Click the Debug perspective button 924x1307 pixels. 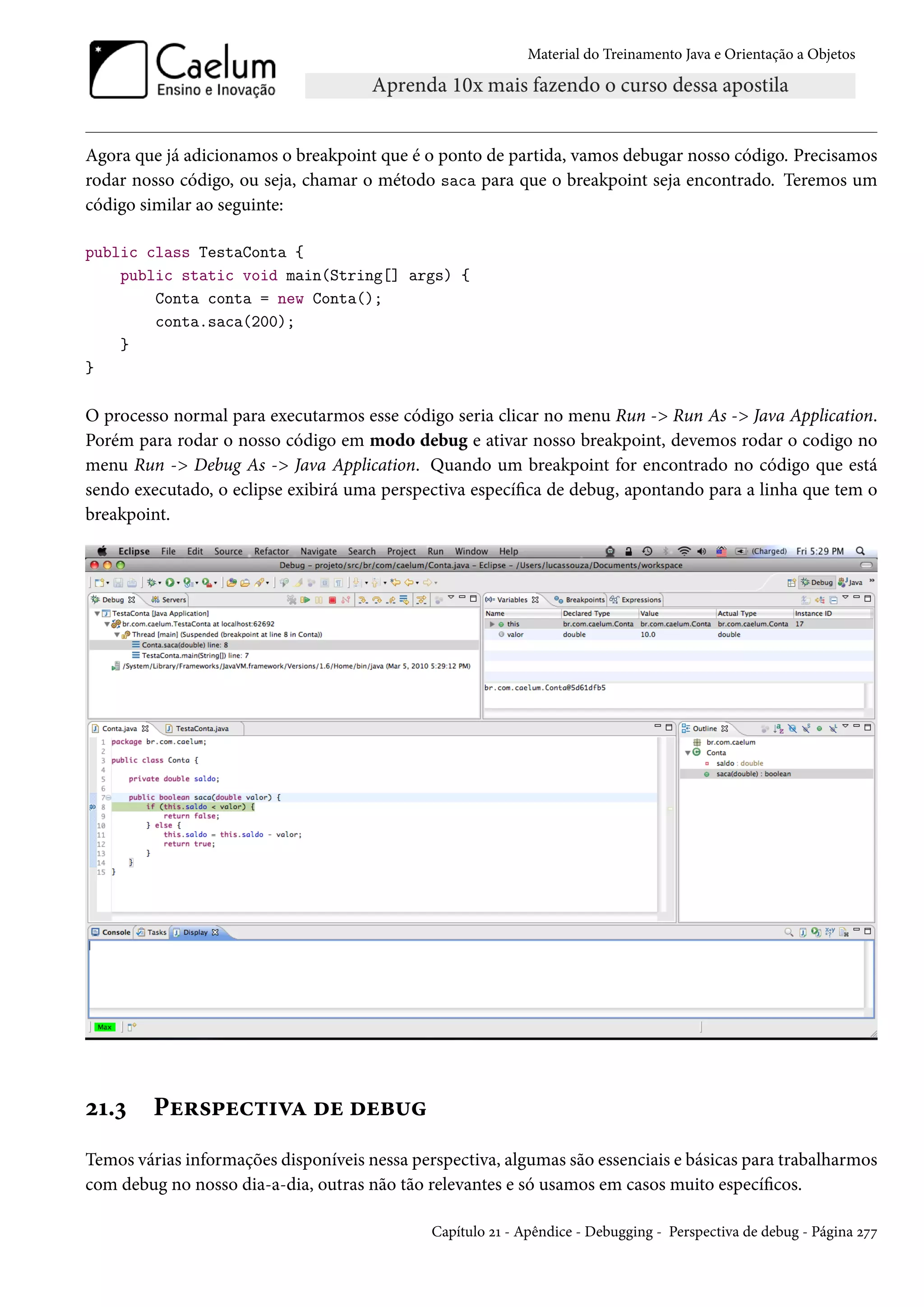click(817, 582)
